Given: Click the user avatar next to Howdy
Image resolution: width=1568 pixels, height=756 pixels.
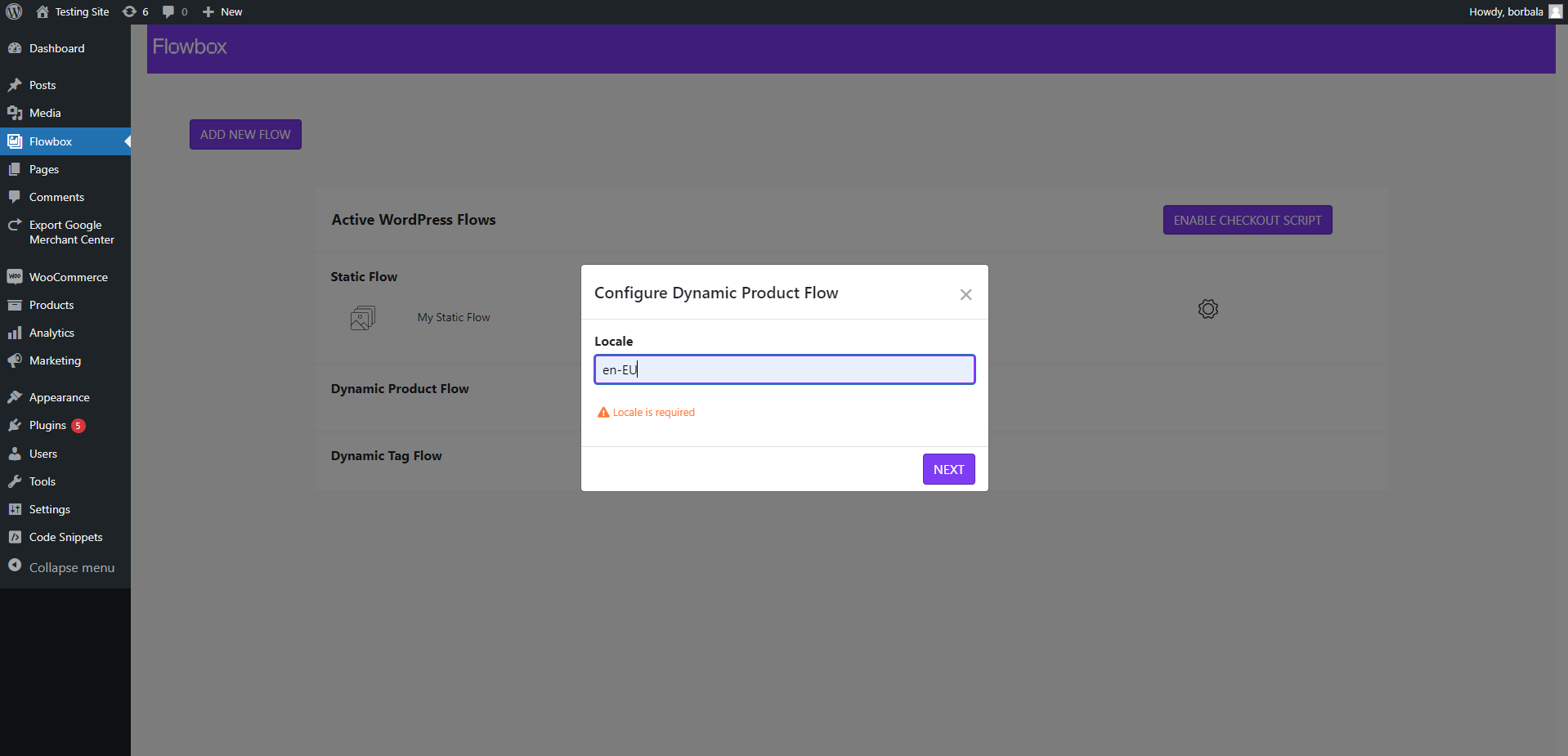Looking at the screenshot, I should (x=1555, y=11).
